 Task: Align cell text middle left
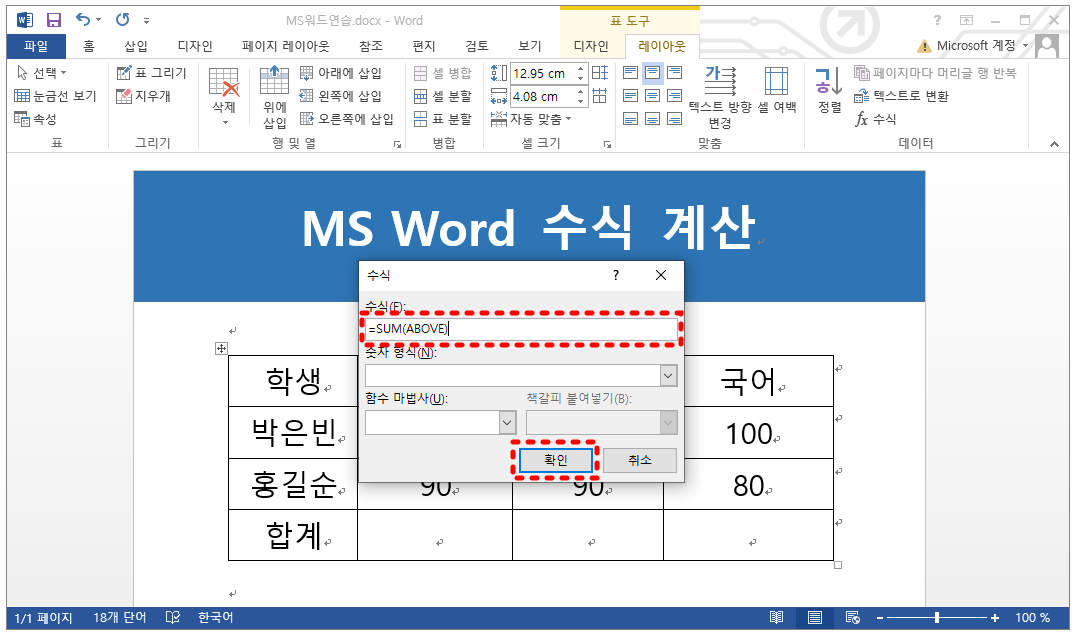(631, 96)
